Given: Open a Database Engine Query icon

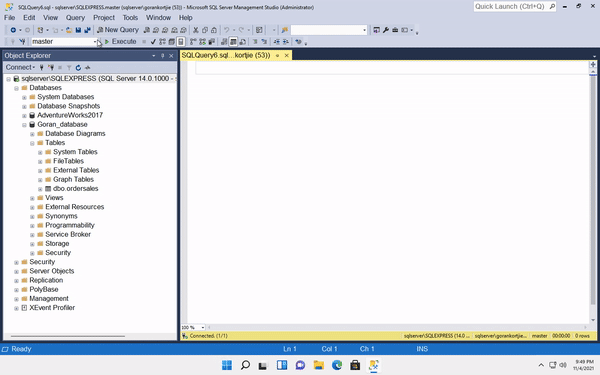Looking at the screenshot, I should click(x=147, y=30).
